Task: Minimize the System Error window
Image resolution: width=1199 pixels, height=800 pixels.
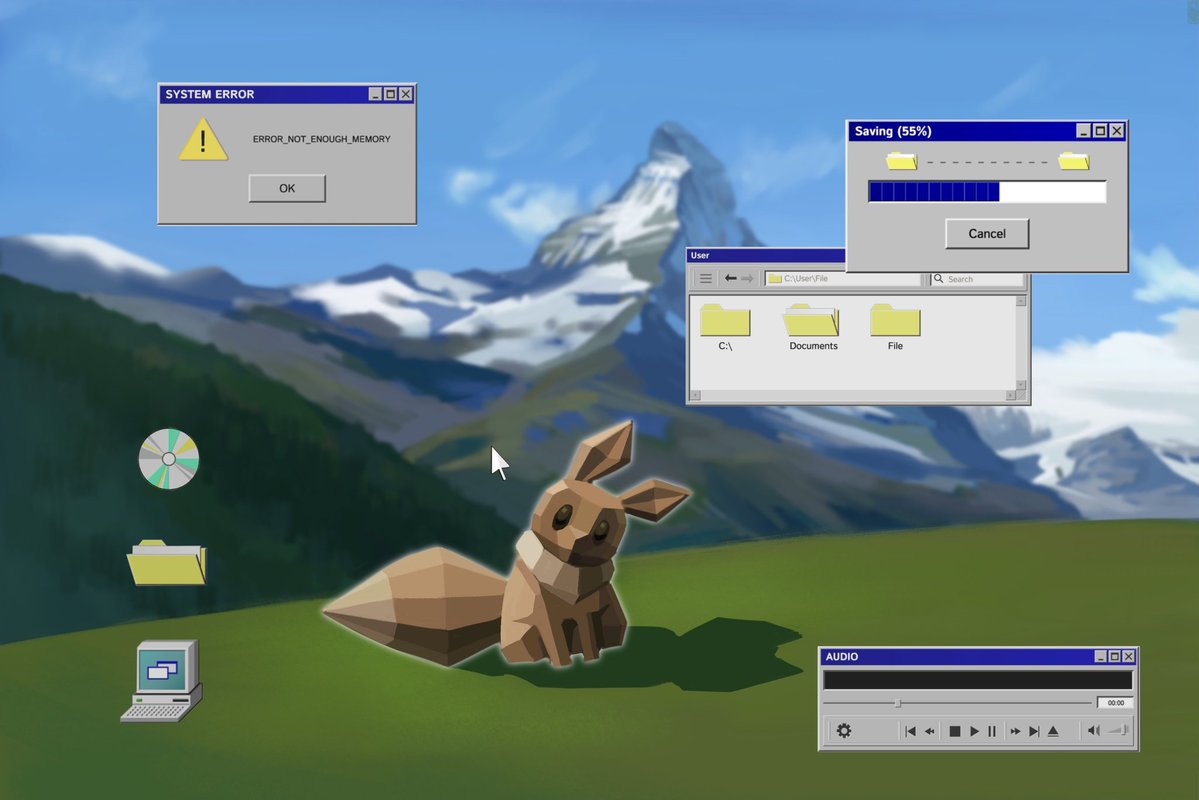Action: 375,94
